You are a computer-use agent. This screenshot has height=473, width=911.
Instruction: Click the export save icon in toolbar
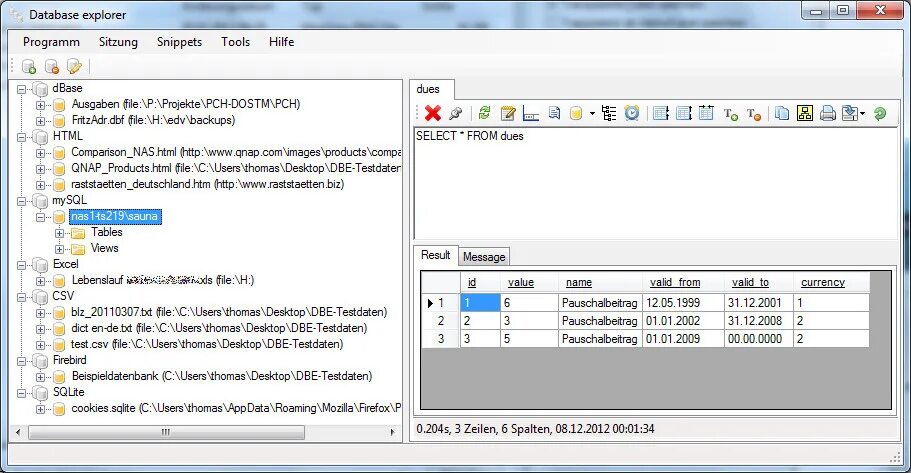[x=850, y=113]
